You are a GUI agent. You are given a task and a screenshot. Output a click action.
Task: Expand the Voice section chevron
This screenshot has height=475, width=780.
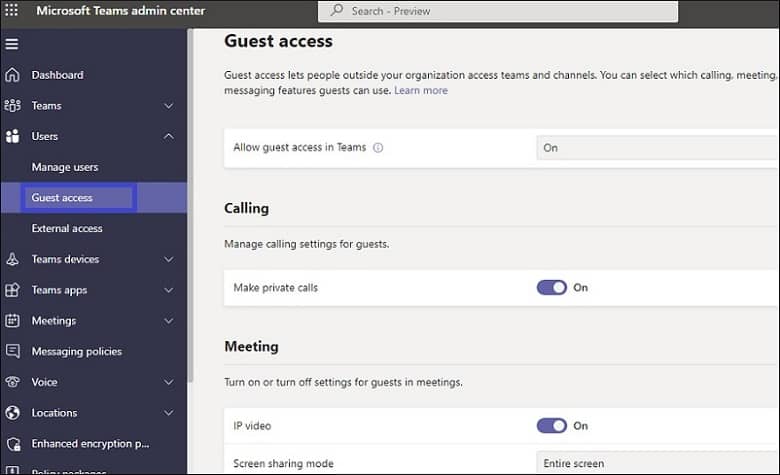[169, 382]
